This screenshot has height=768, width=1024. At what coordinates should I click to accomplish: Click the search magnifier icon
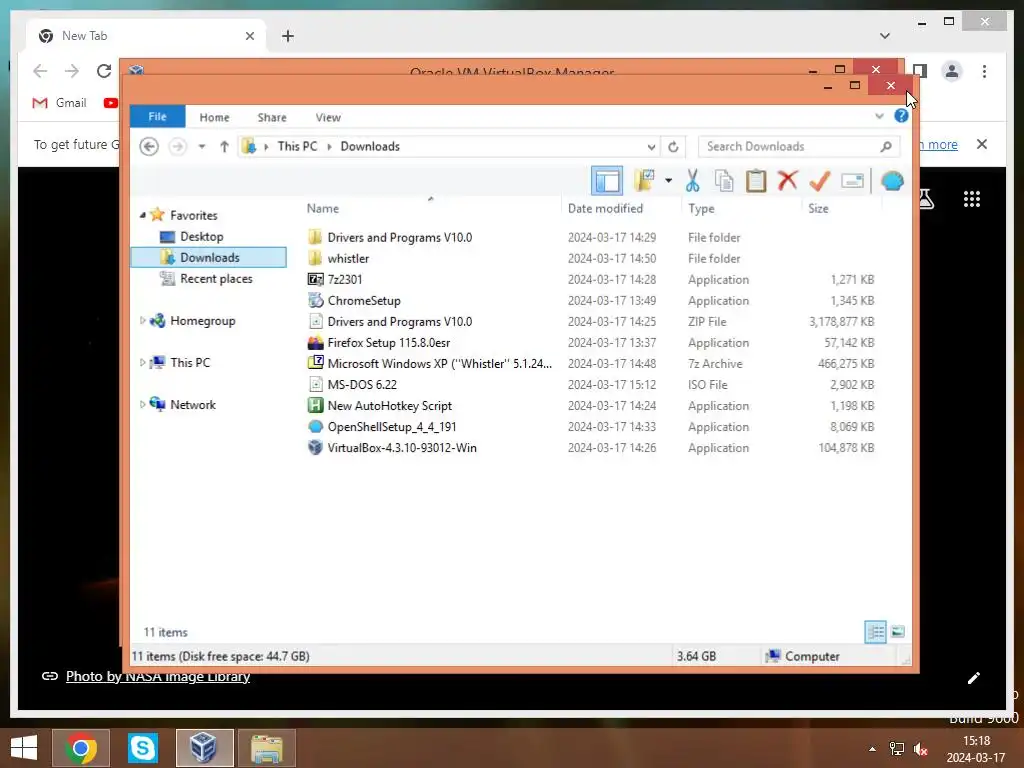[x=886, y=146]
